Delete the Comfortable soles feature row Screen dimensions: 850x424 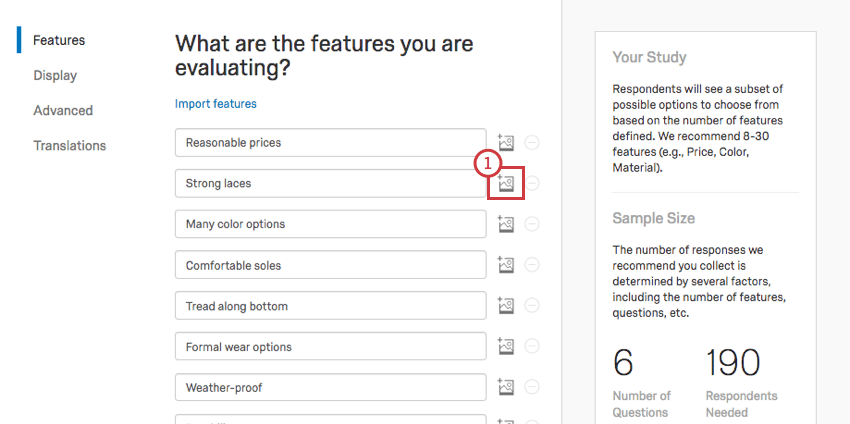(x=532, y=265)
